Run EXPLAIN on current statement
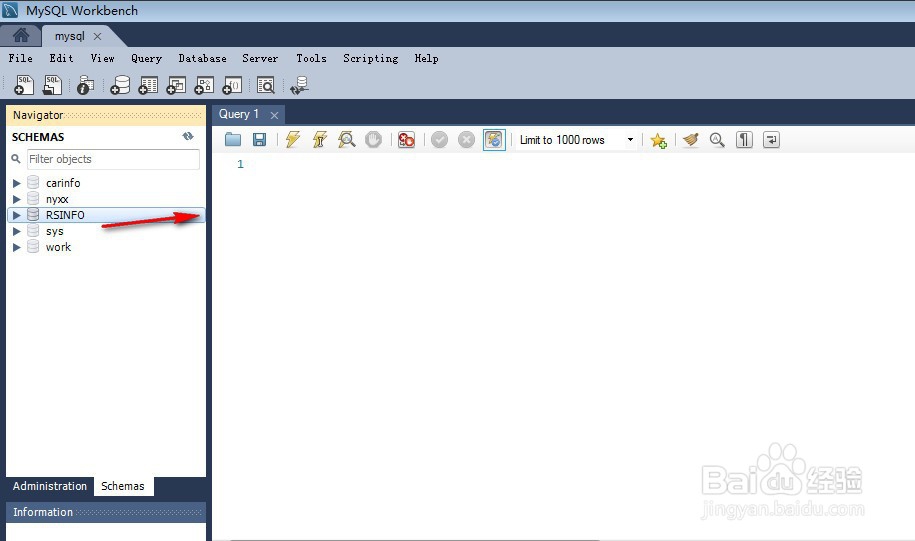Viewport: 915px width, 541px height. [x=347, y=139]
